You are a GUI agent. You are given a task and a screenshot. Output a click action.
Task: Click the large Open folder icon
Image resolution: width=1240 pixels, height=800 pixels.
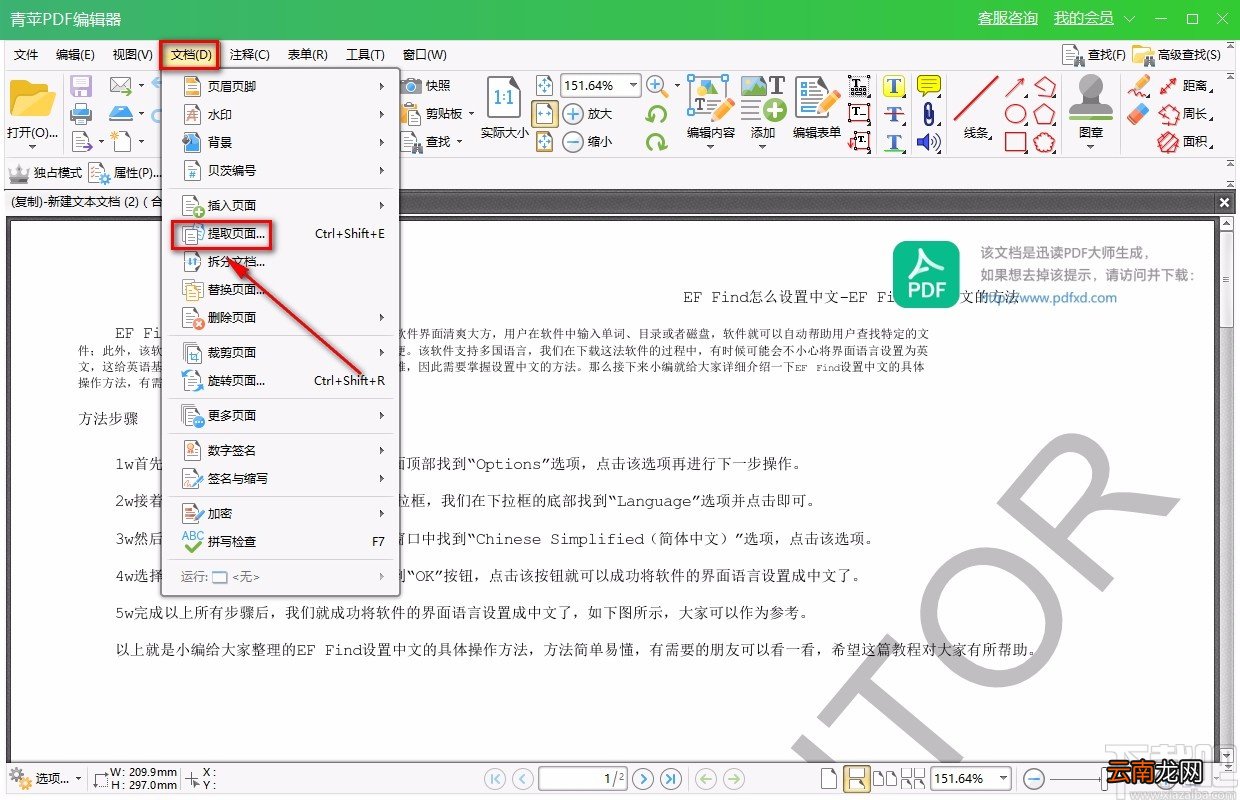click(32, 99)
